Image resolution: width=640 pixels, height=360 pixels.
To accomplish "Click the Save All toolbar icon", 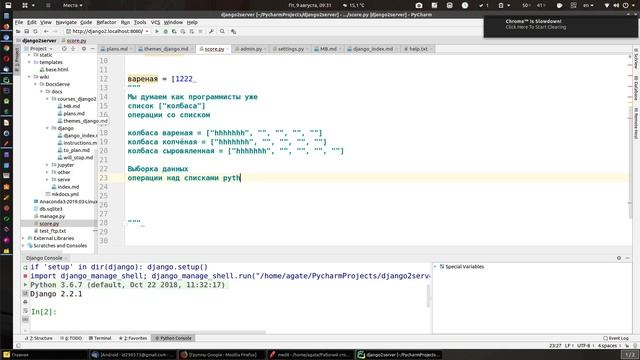I will tap(27, 31).
